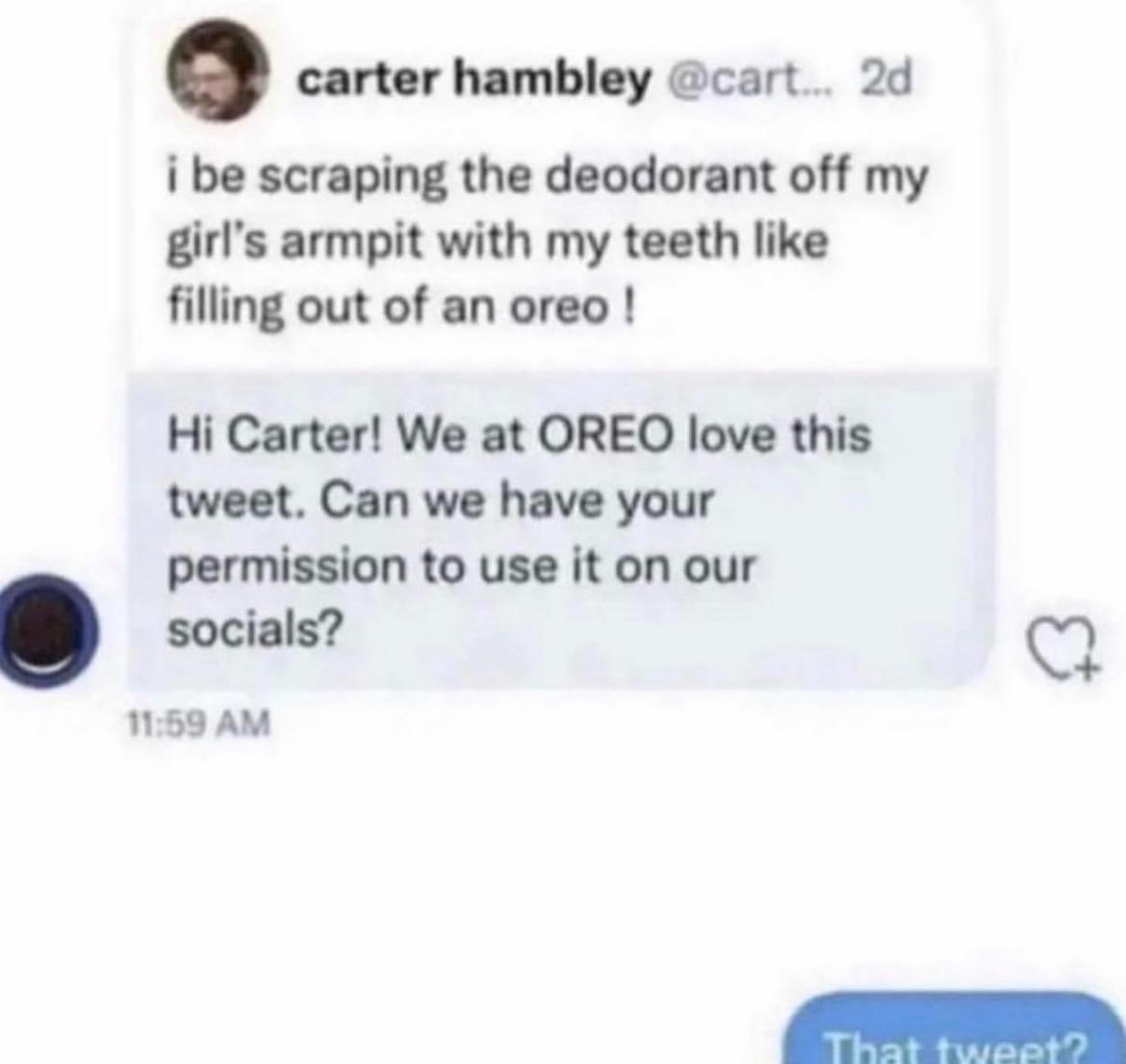Select the 11:59 AM message timestamp
Viewport: 1126px width, 1064px height.
(x=199, y=723)
